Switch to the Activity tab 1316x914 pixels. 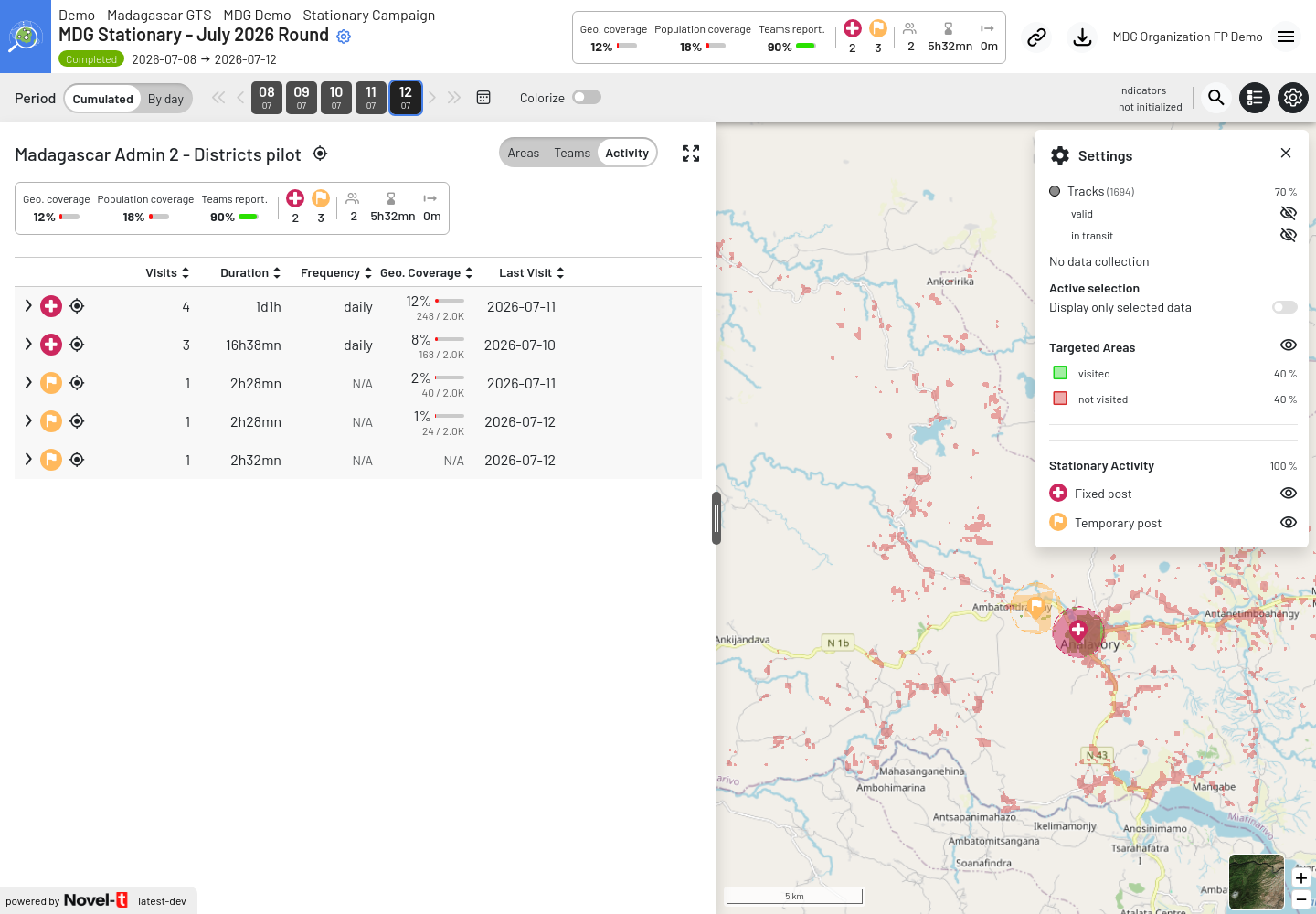[x=627, y=153]
